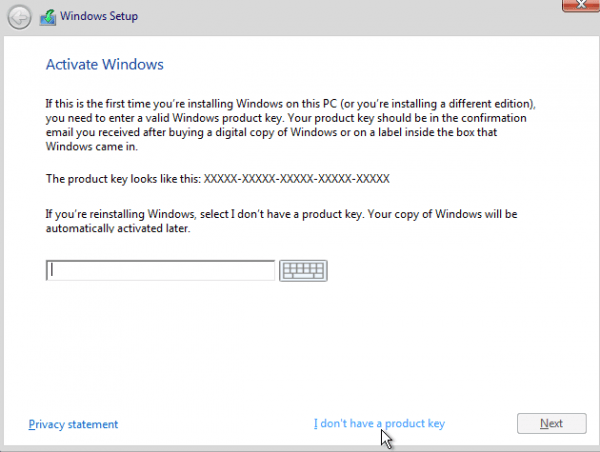This screenshot has width=600, height=452.
Task: Click the "Activate Windows" heading
Action: [x=104, y=65]
